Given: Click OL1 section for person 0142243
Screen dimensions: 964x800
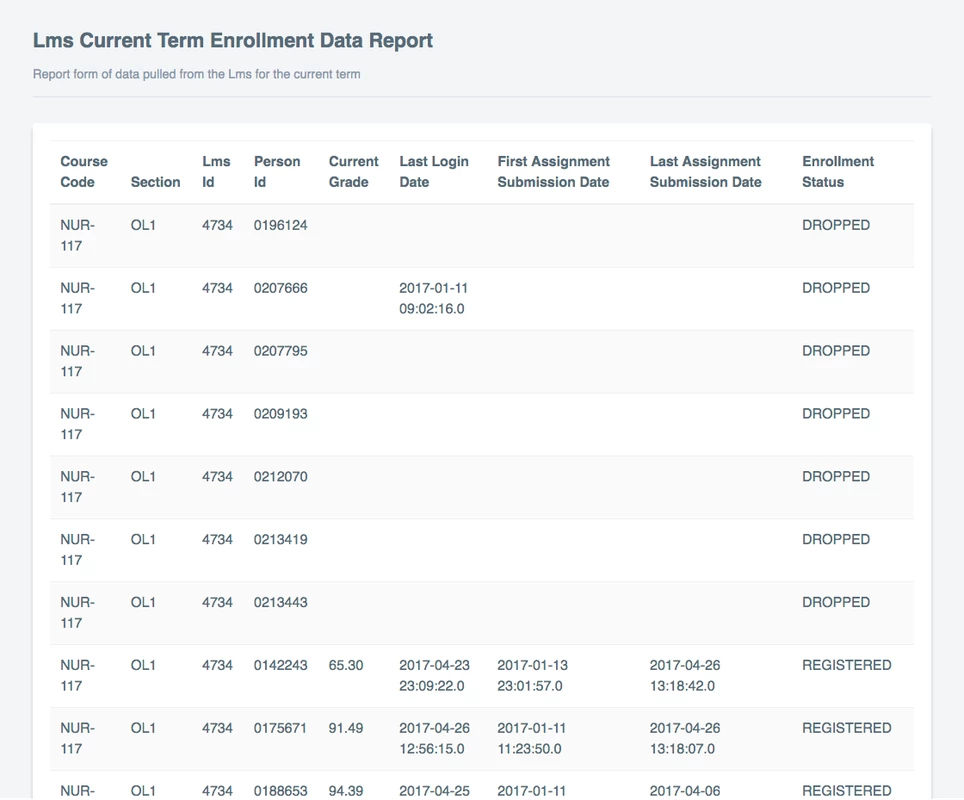Looking at the screenshot, I should click(x=143, y=665).
